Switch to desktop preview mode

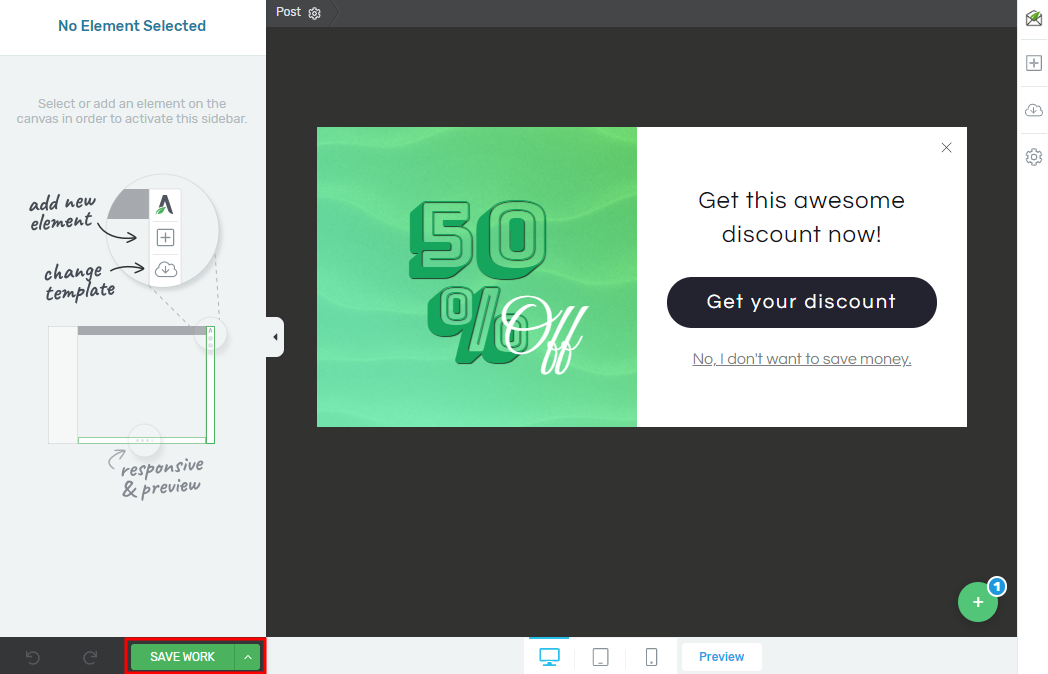[548, 656]
